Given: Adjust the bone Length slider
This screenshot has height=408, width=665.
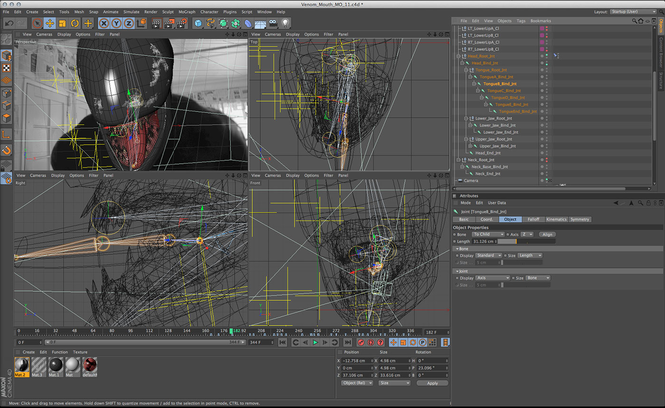Looking at the screenshot, I should (526, 241).
